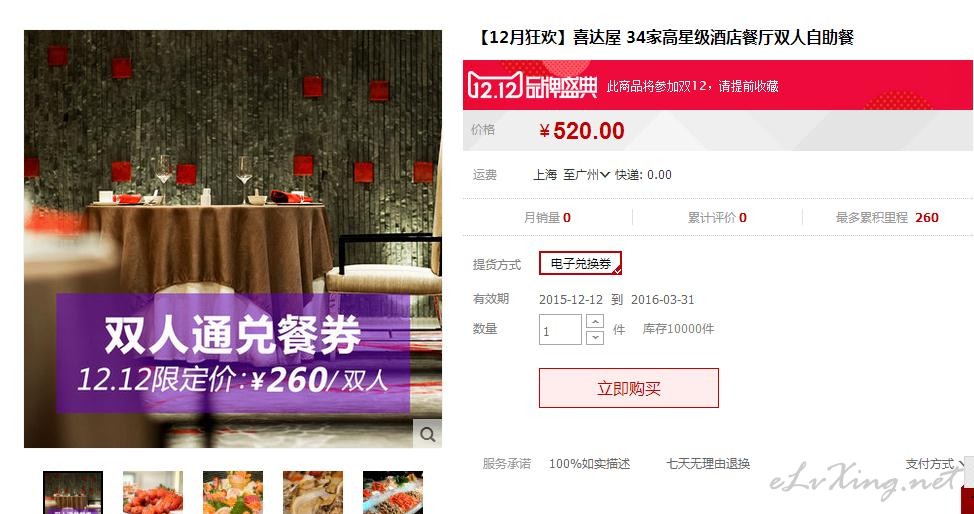
Task: Select the sashimi platter thumbnail
Action: click(233, 492)
